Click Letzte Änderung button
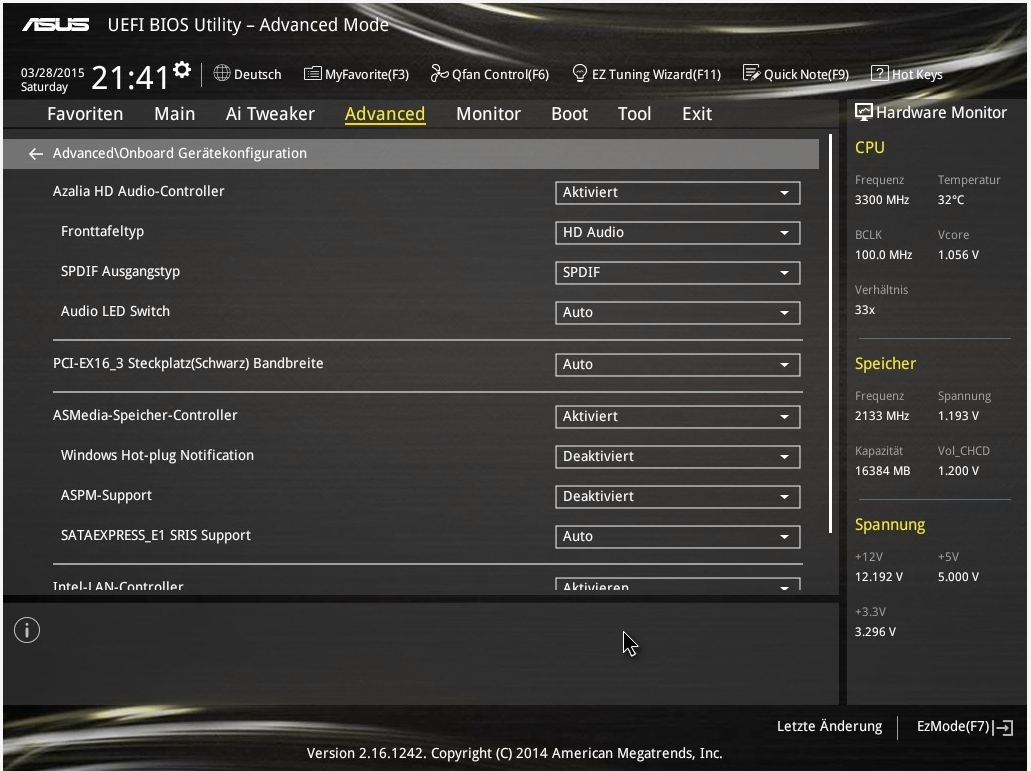Screen dimensions: 1031x771 coord(829,726)
